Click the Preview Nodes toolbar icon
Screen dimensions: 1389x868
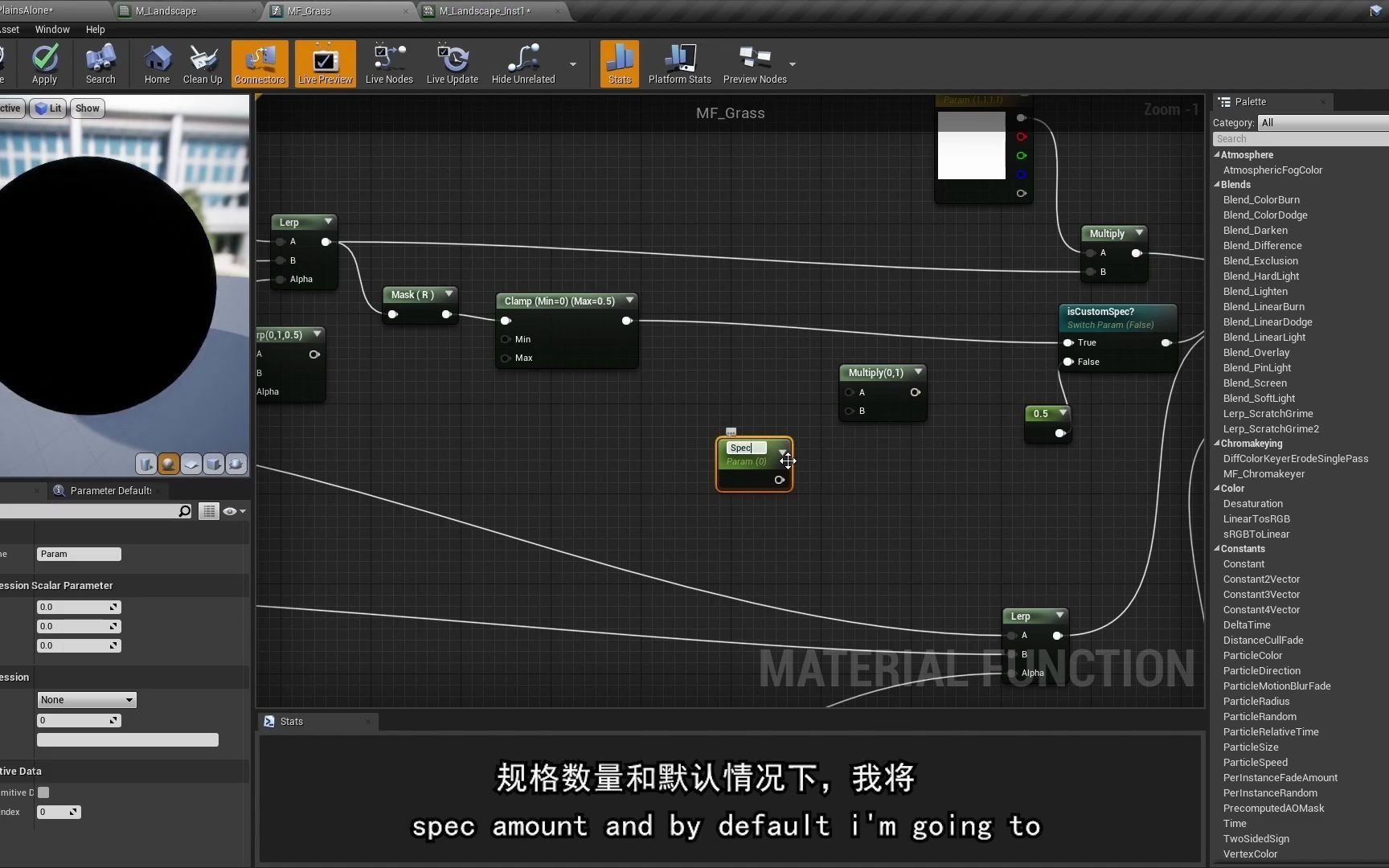[754, 64]
